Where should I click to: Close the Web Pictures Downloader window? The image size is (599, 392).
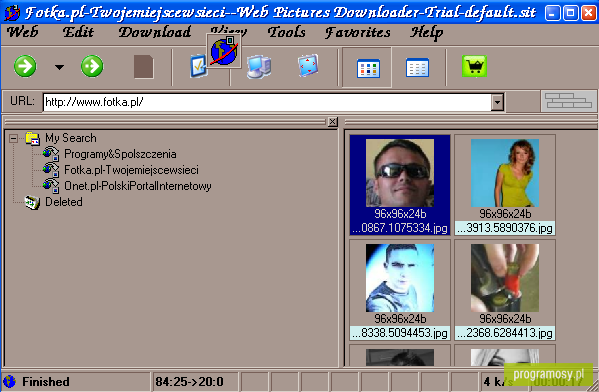589,13
